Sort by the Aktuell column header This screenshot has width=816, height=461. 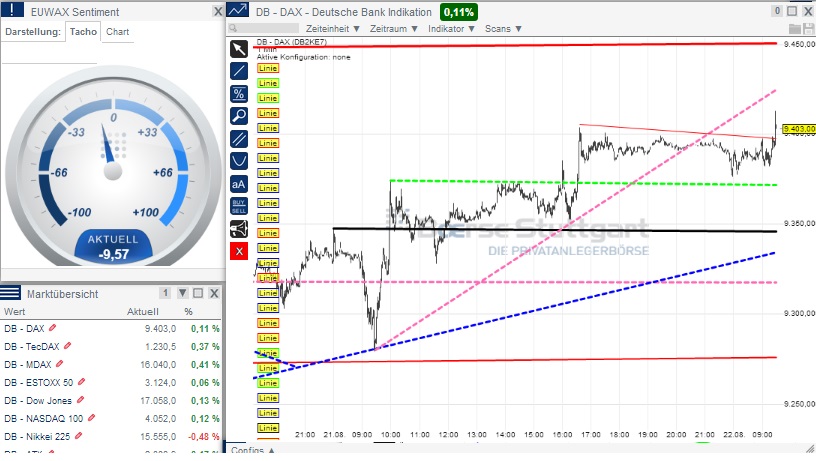(x=143, y=312)
